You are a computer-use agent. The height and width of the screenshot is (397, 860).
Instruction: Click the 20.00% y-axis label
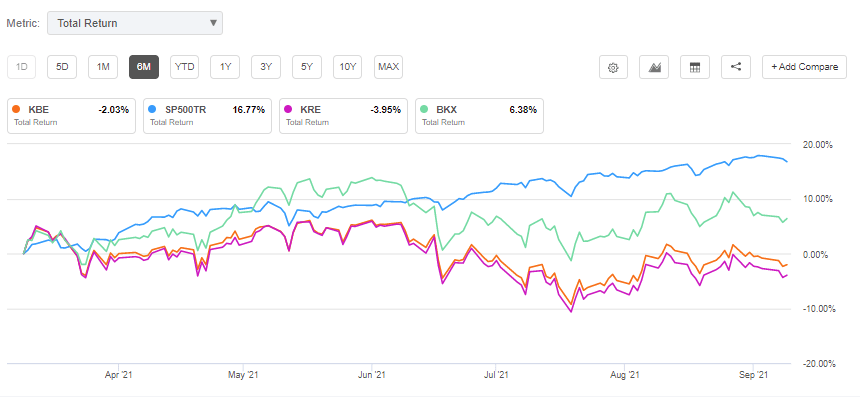pyautogui.click(x=819, y=145)
